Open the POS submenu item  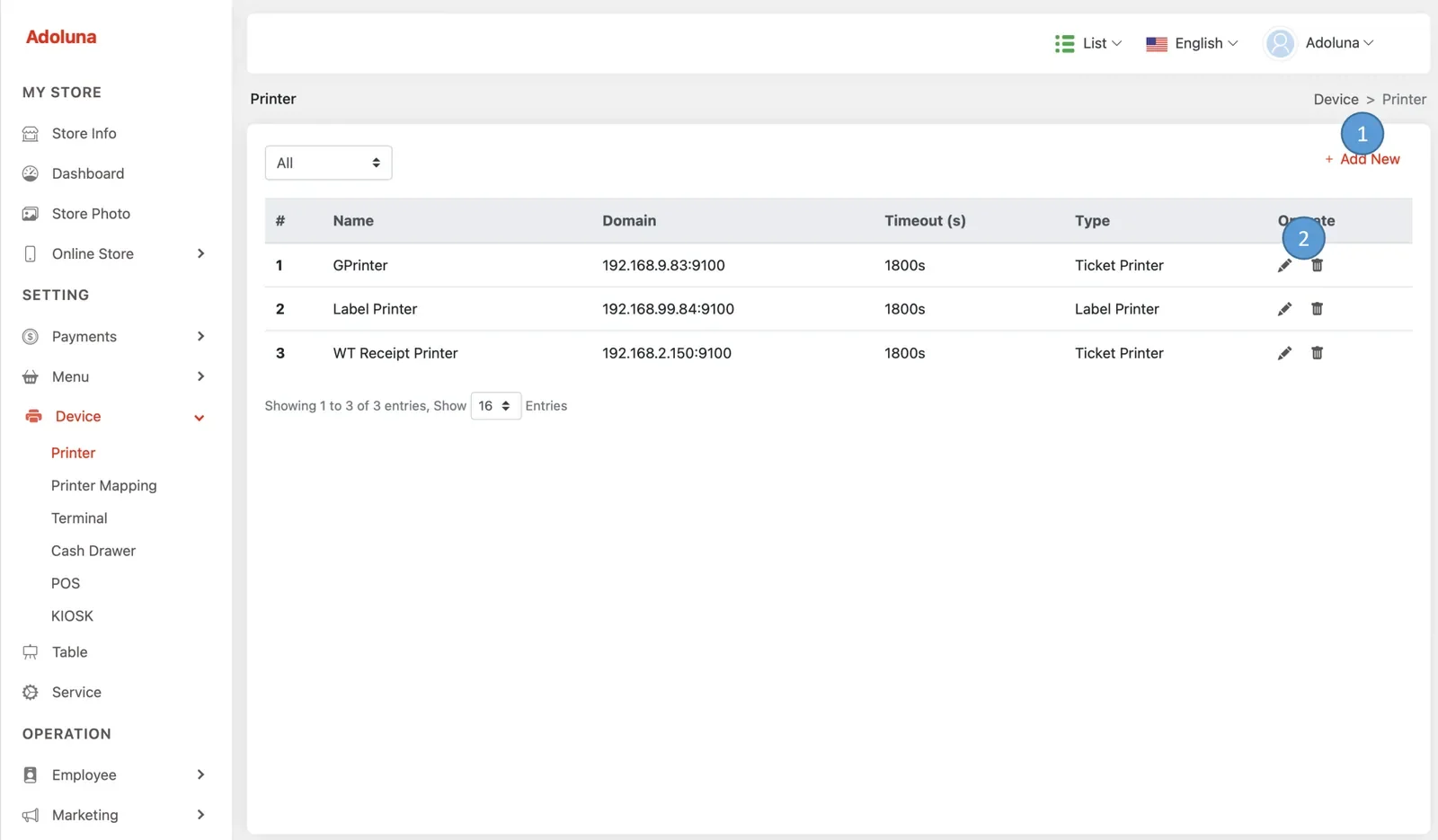pos(66,584)
